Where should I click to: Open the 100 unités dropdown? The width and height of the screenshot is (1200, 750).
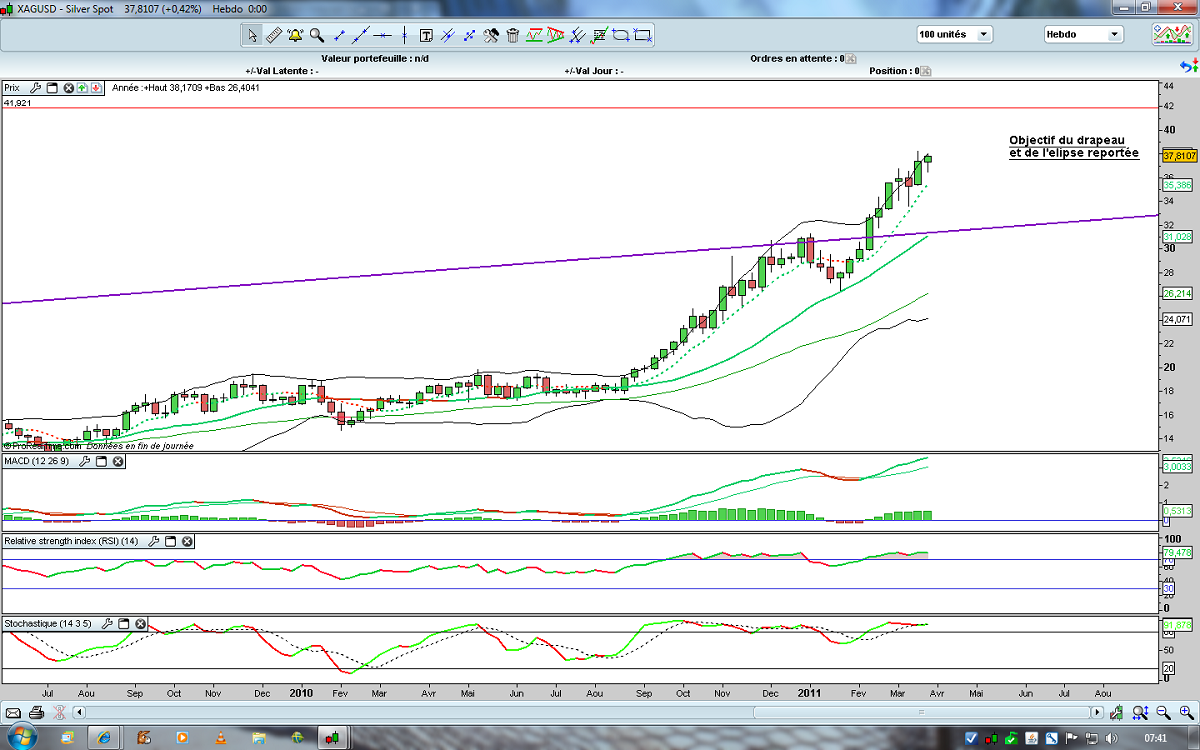(x=984, y=34)
